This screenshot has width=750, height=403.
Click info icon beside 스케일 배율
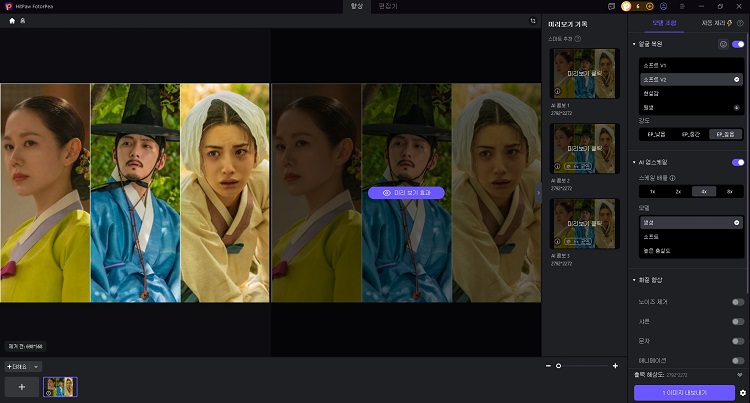tap(673, 178)
